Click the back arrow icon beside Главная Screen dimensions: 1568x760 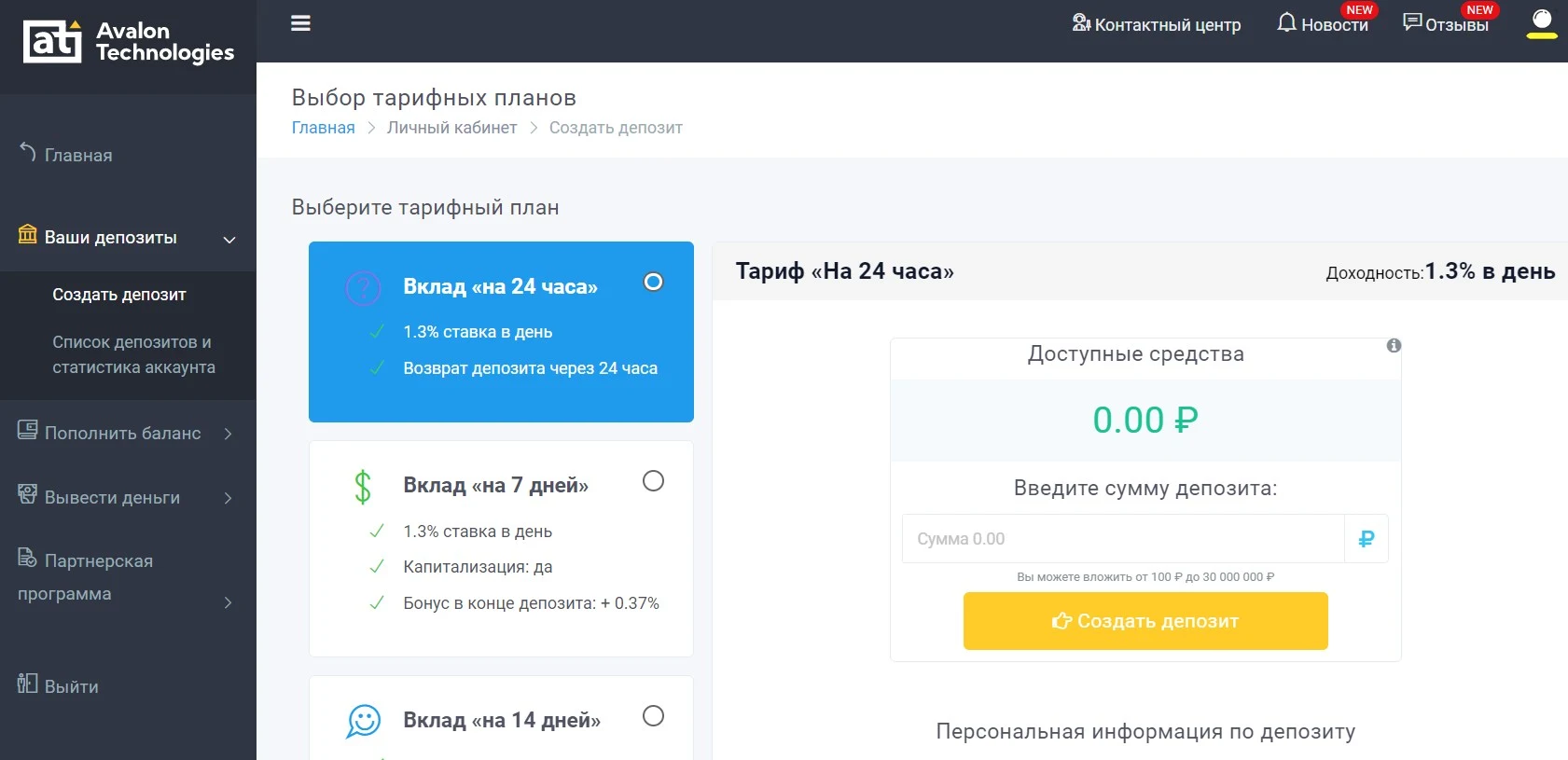click(x=28, y=152)
